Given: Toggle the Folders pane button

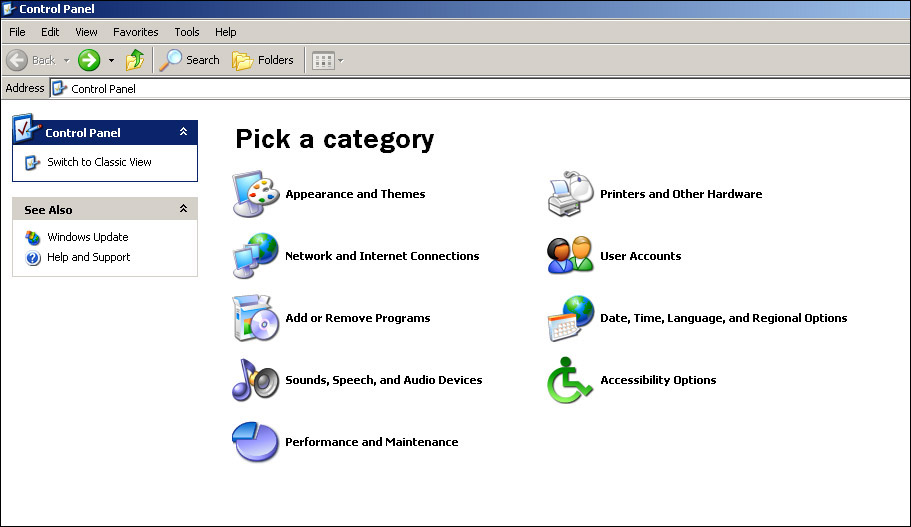Looking at the screenshot, I should click(264, 60).
